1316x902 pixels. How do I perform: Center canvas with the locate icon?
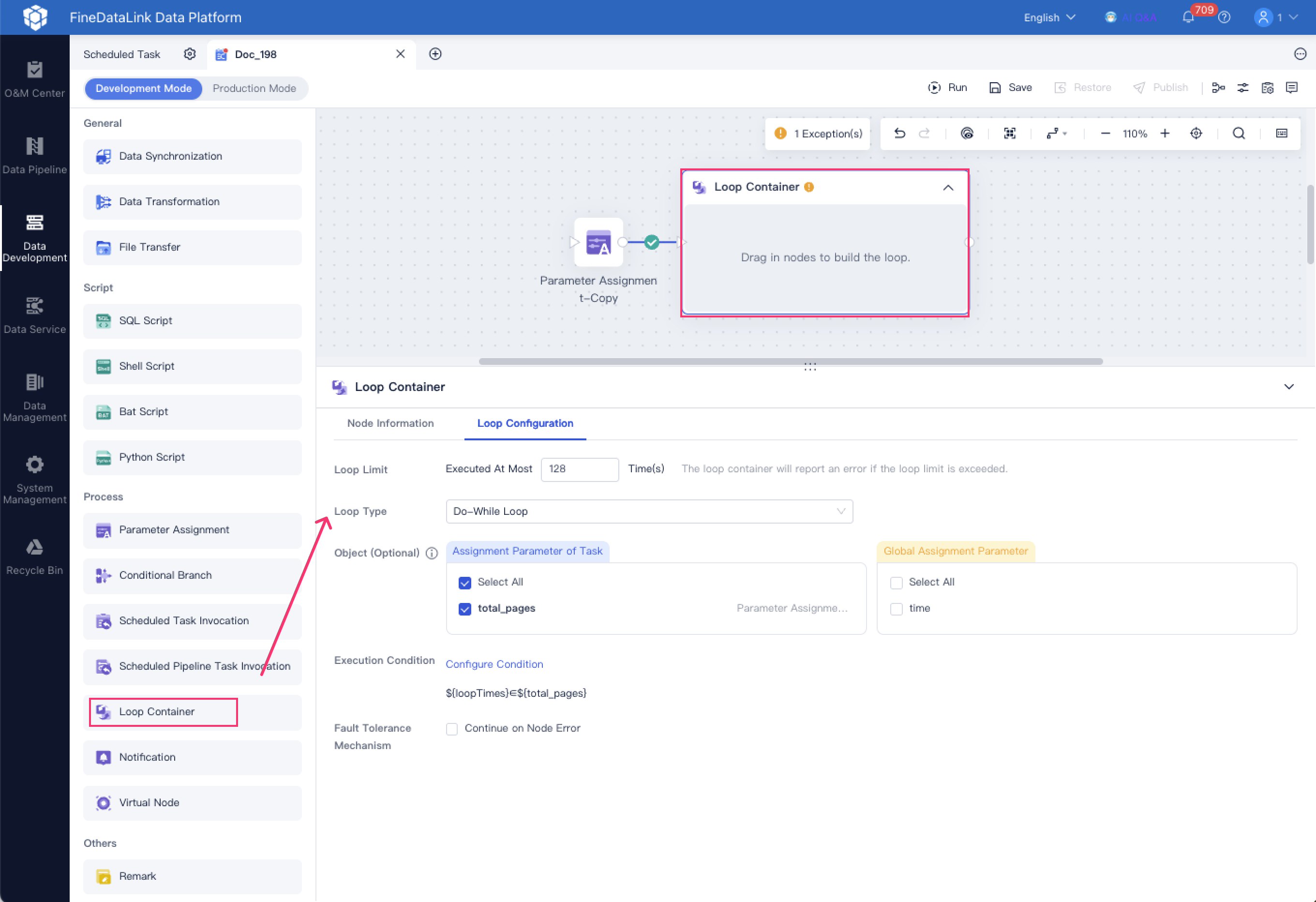tap(1196, 133)
